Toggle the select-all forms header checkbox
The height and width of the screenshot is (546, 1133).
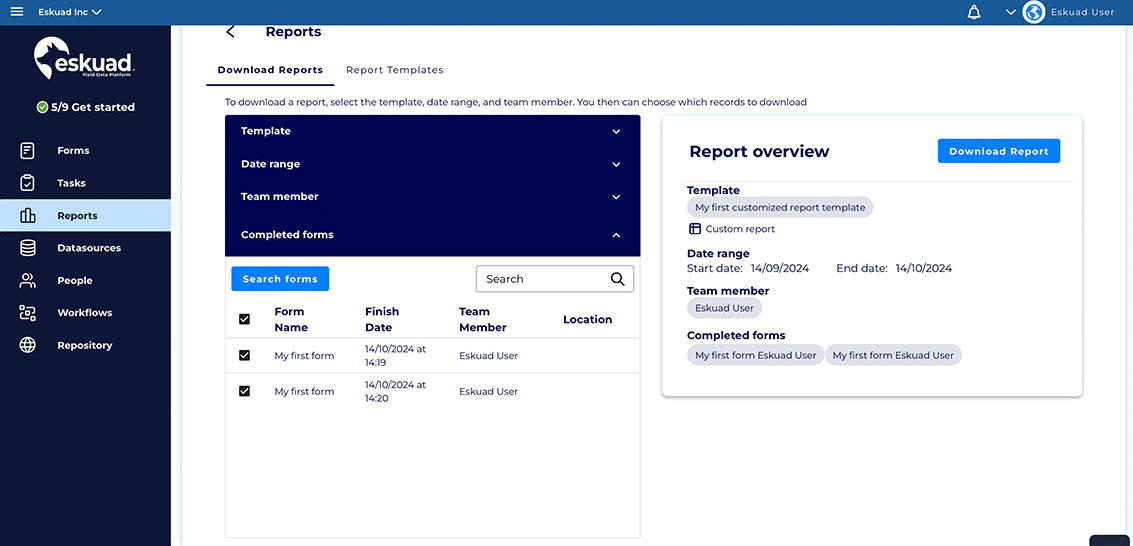pos(245,319)
